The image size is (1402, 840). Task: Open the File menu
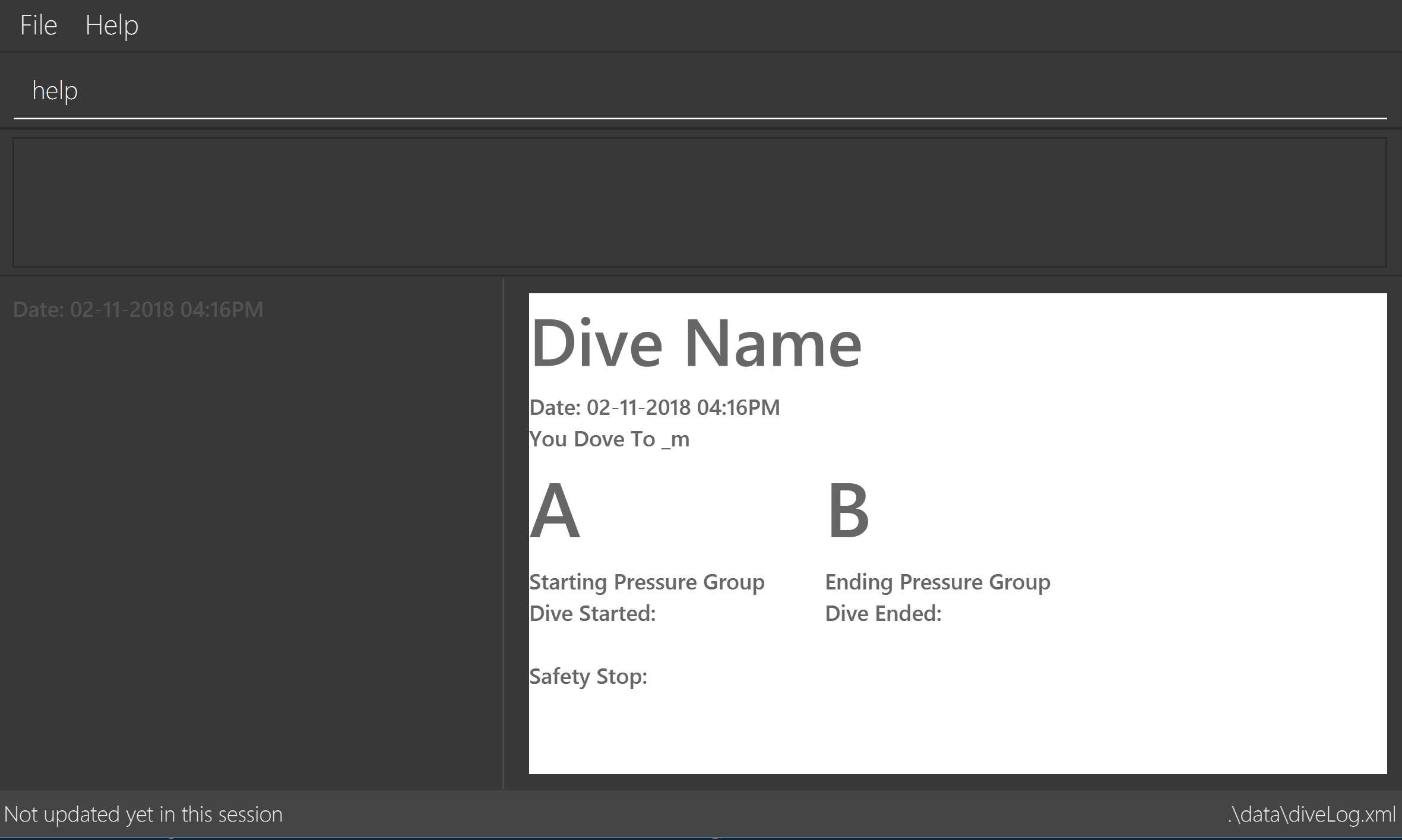click(x=39, y=25)
